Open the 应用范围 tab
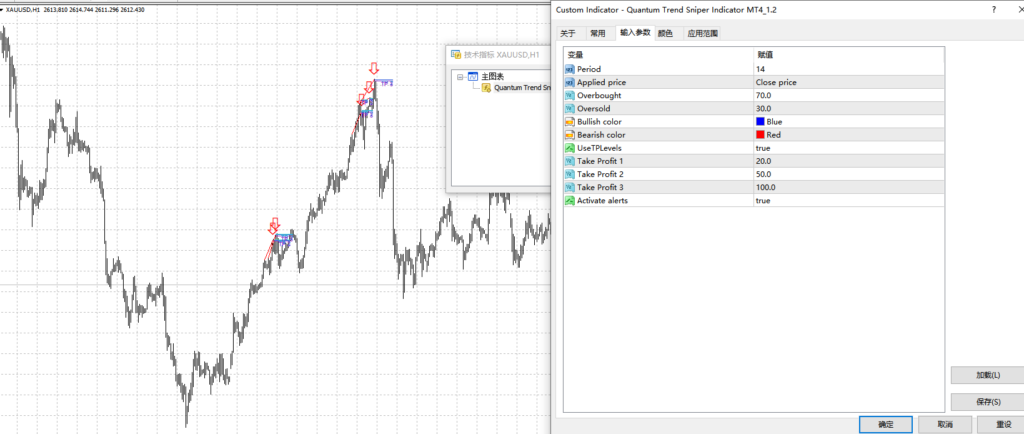The width and height of the screenshot is (1024, 434). coord(701,33)
